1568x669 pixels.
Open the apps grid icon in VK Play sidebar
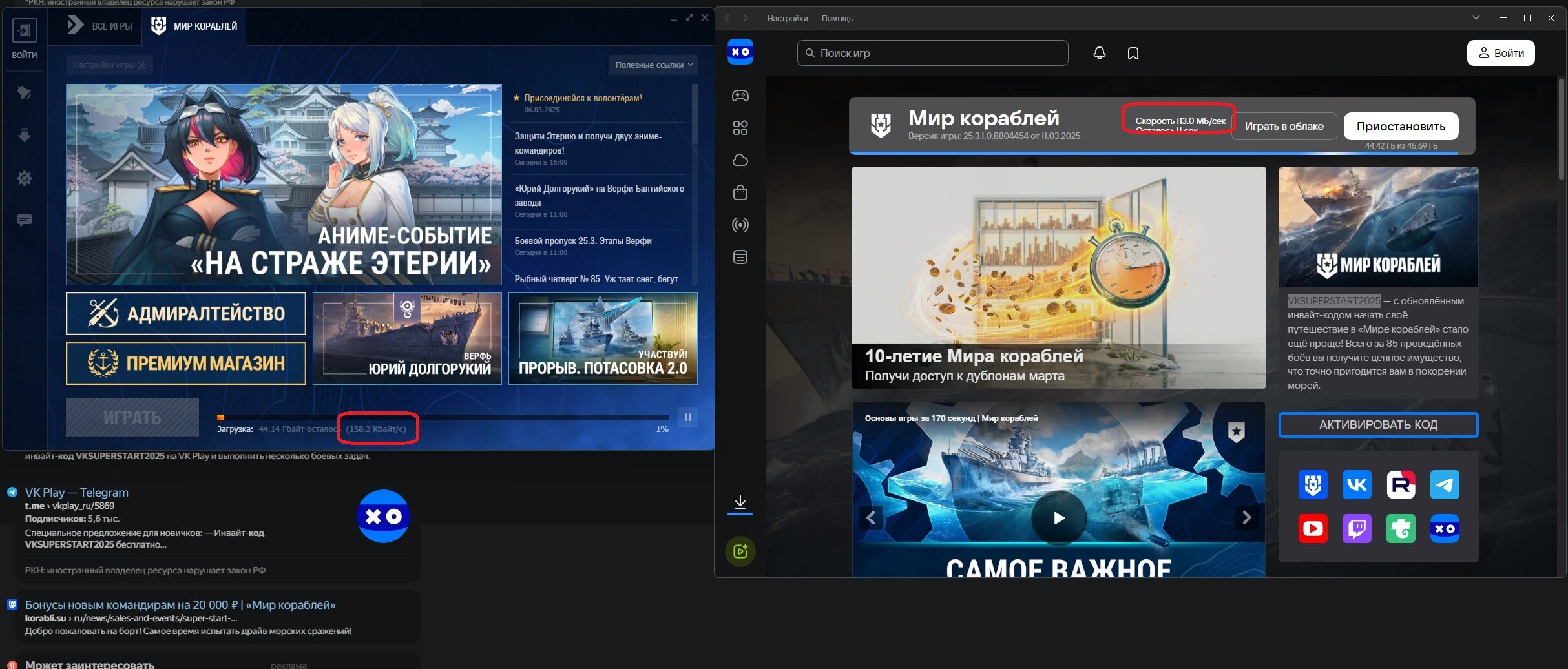pyautogui.click(x=740, y=128)
